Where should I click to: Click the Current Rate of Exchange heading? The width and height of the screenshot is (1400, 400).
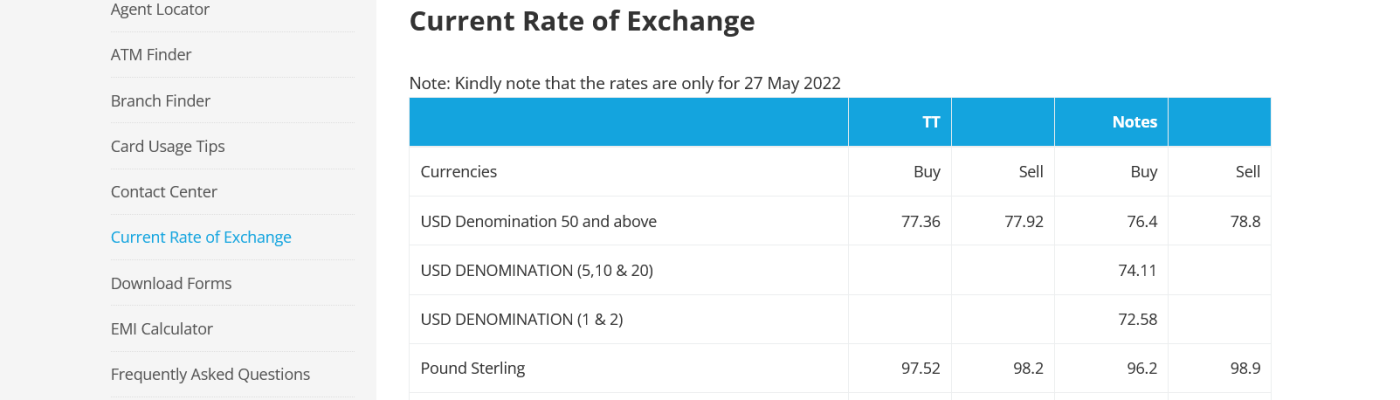pyautogui.click(x=582, y=21)
